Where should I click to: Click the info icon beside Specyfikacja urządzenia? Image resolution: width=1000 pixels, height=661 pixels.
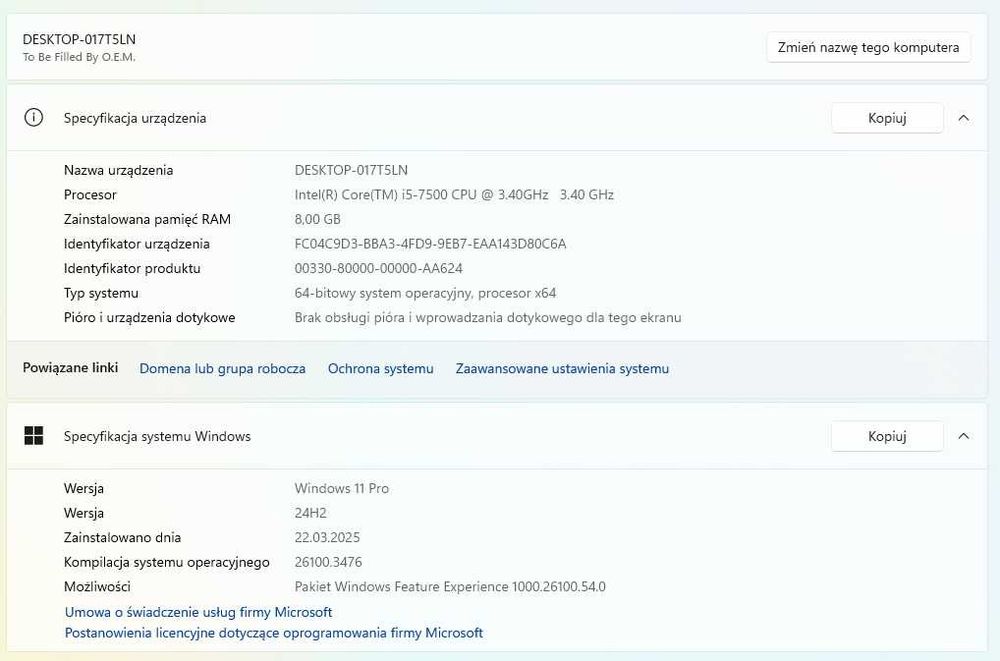[x=33, y=117]
